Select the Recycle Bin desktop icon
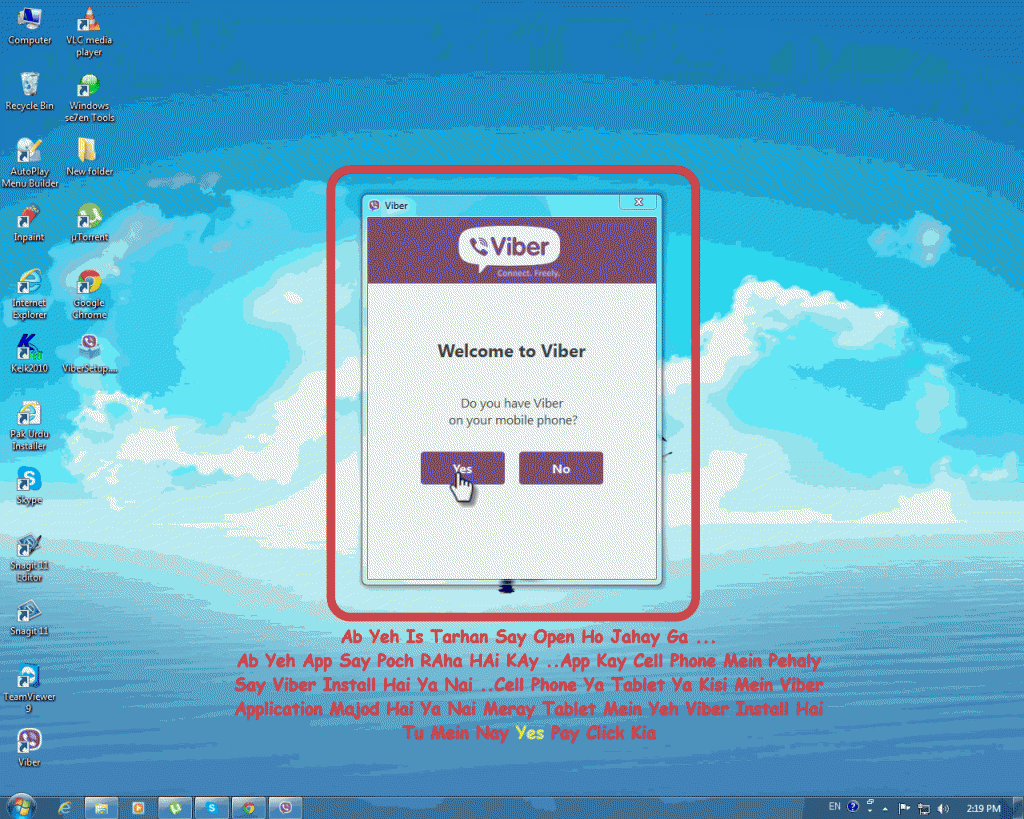1024x819 pixels. pyautogui.click(x=29, y=92)
